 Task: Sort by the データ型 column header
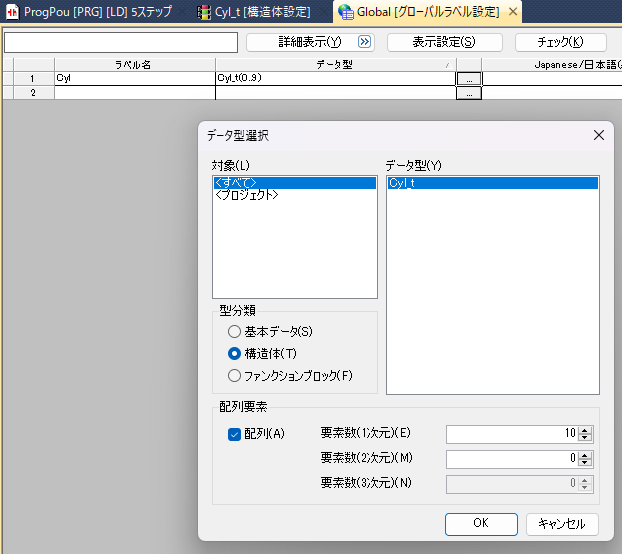coord(336,65)
